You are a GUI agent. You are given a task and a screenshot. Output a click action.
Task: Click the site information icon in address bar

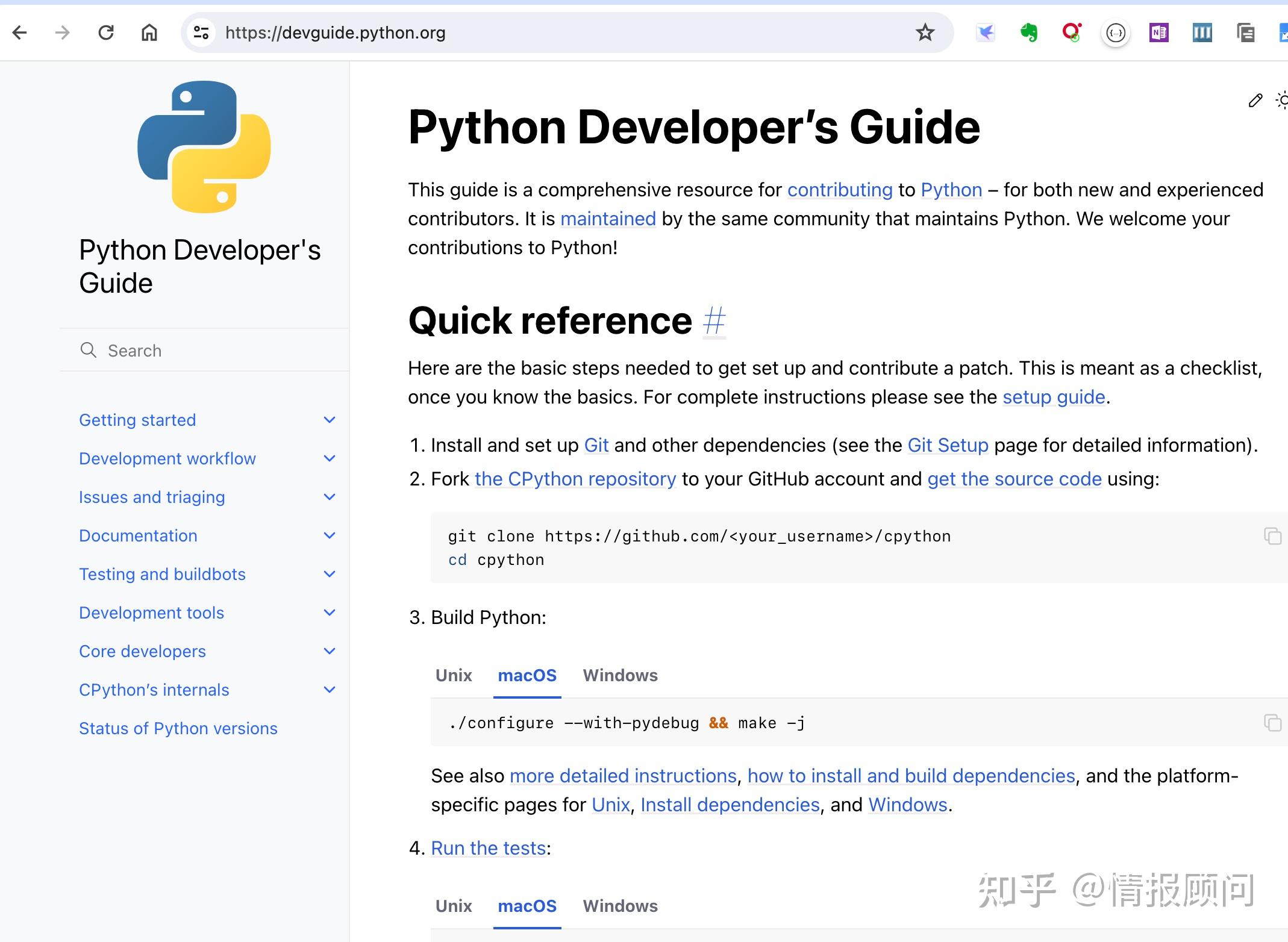[x=201, y=33]
